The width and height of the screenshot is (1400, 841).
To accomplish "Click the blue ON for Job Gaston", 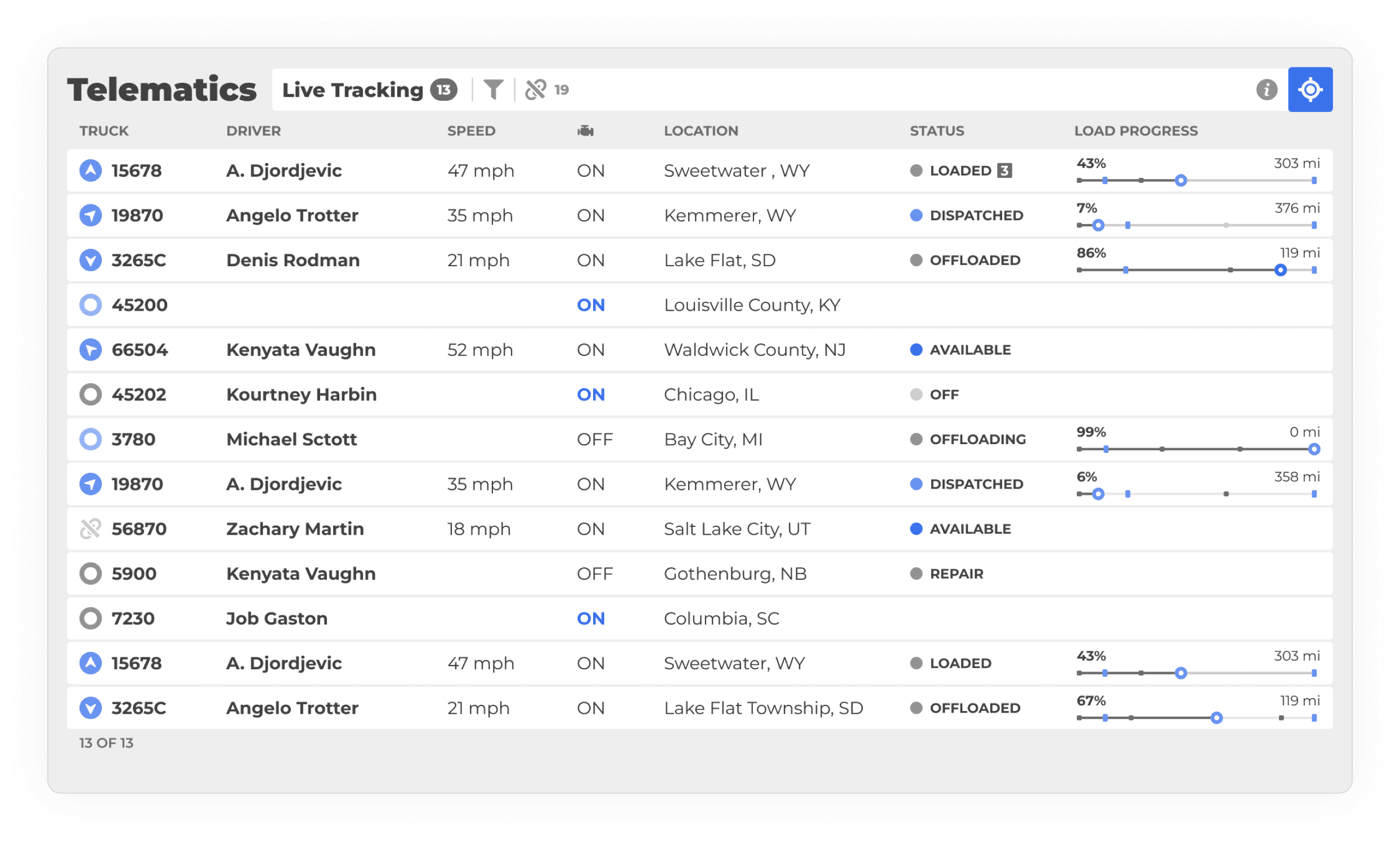I will click(x=591, y=618).
